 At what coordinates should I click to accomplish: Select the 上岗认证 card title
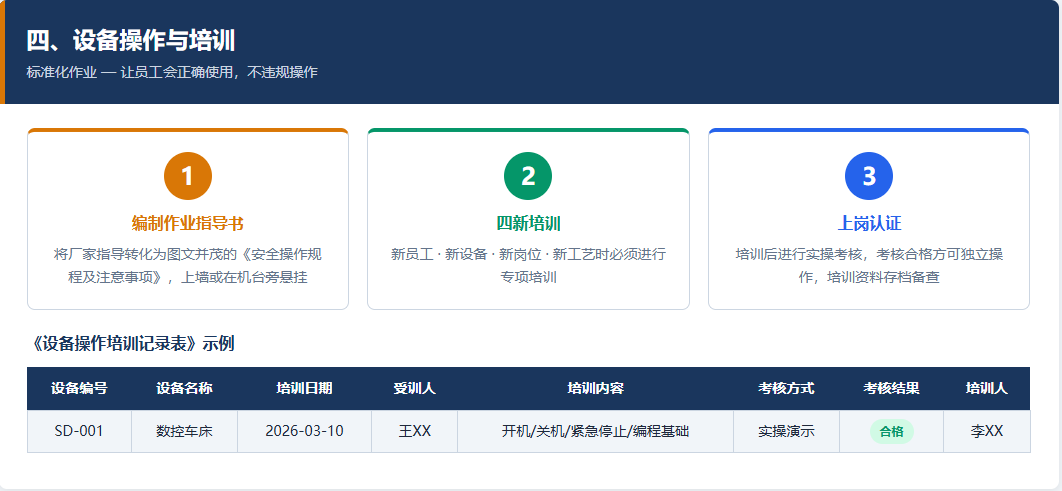869,223
